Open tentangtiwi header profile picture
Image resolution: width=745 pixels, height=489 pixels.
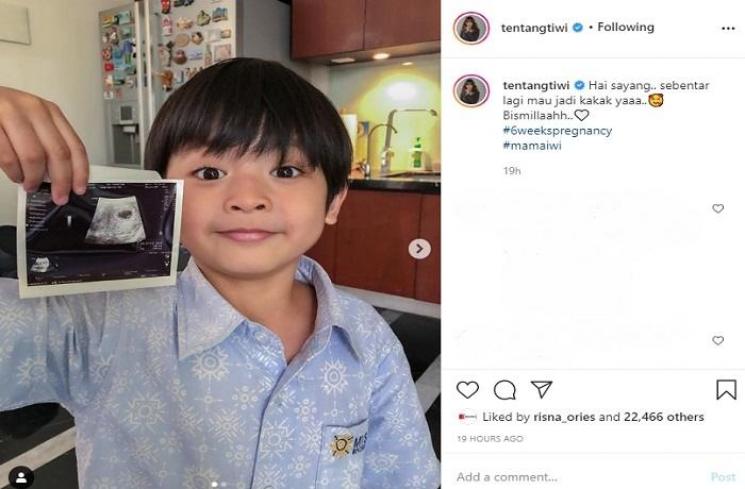point(471,28)
